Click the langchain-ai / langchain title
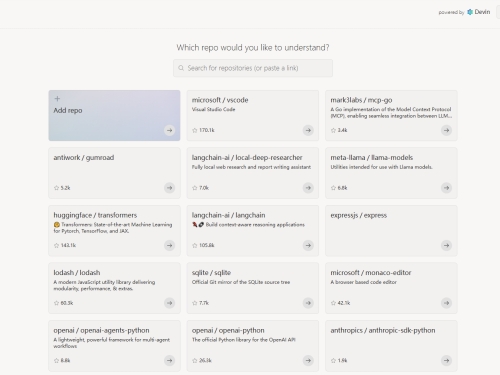Image resolution: width=500 pixels, height=375 pixels. pos(228,215)
